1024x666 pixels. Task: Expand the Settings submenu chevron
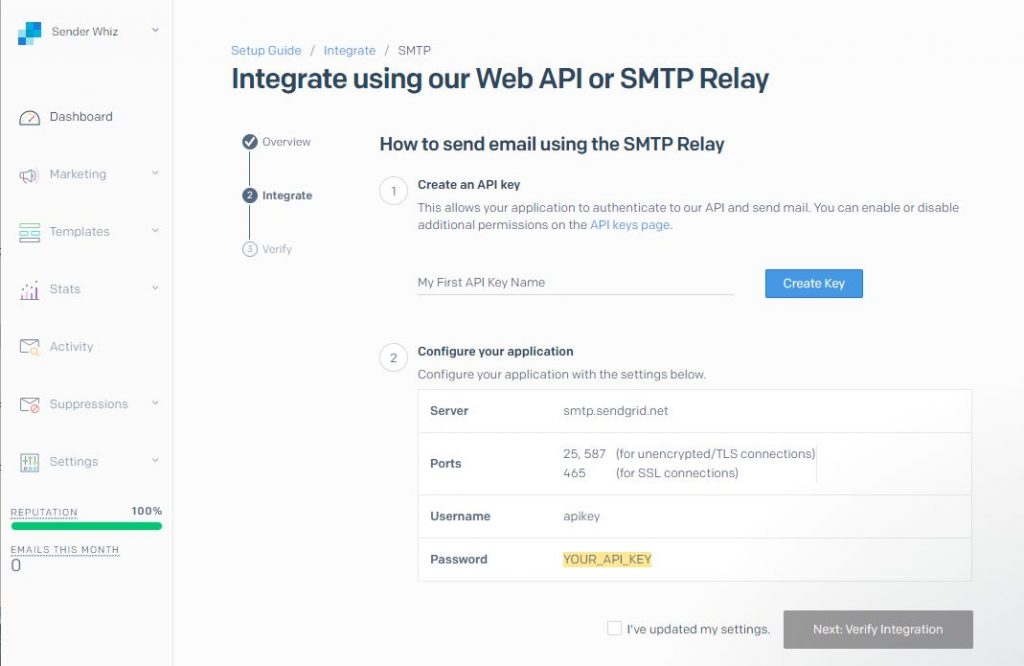[155, 461]
